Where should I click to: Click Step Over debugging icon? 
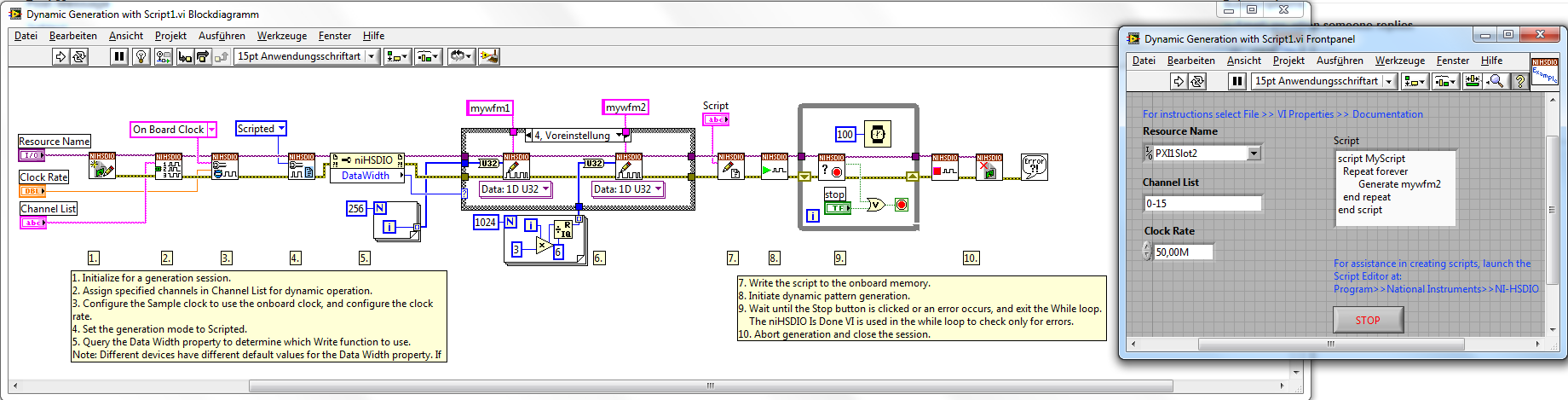tap(203, 56)
